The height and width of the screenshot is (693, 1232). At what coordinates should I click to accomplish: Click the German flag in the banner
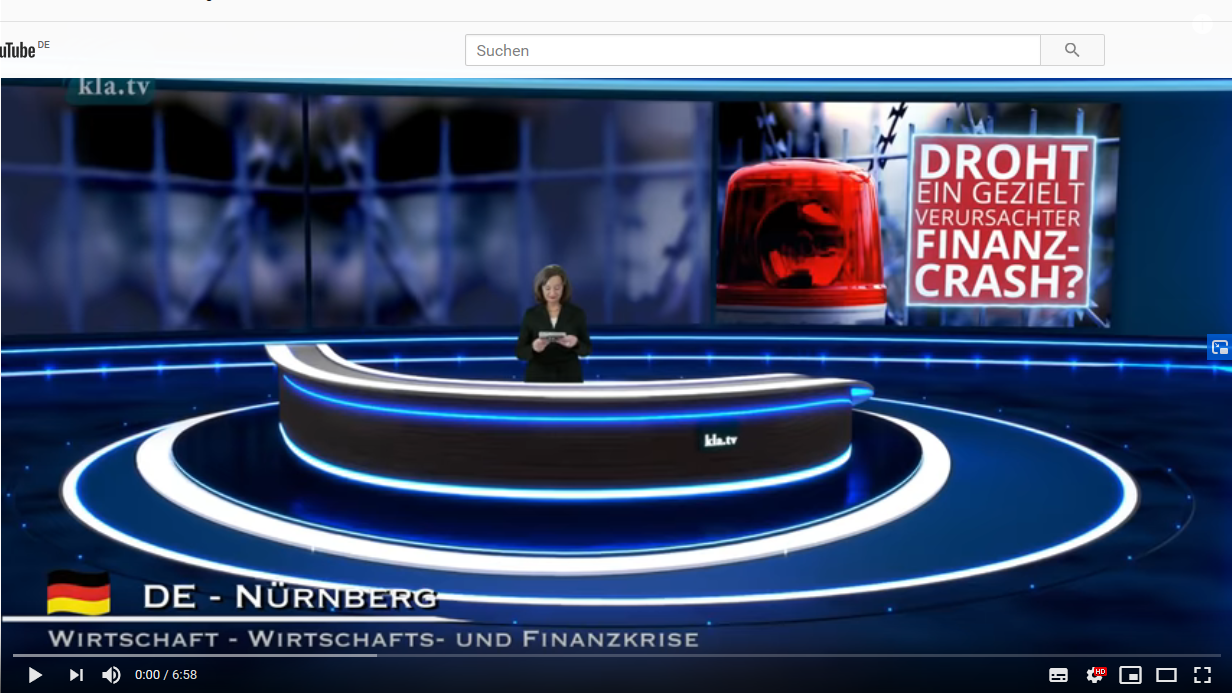[79, 593]
